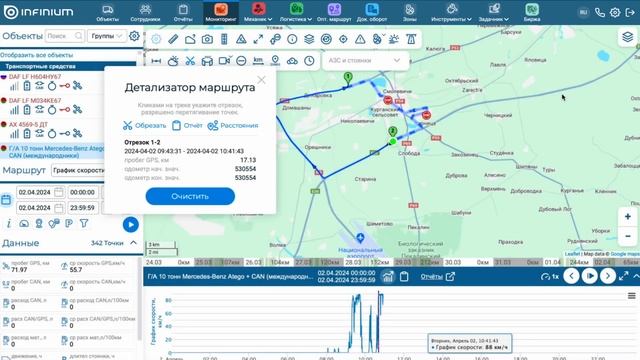Click the clock history tool icon
Viewport: 640px width, 360px height.
point(309,61)
